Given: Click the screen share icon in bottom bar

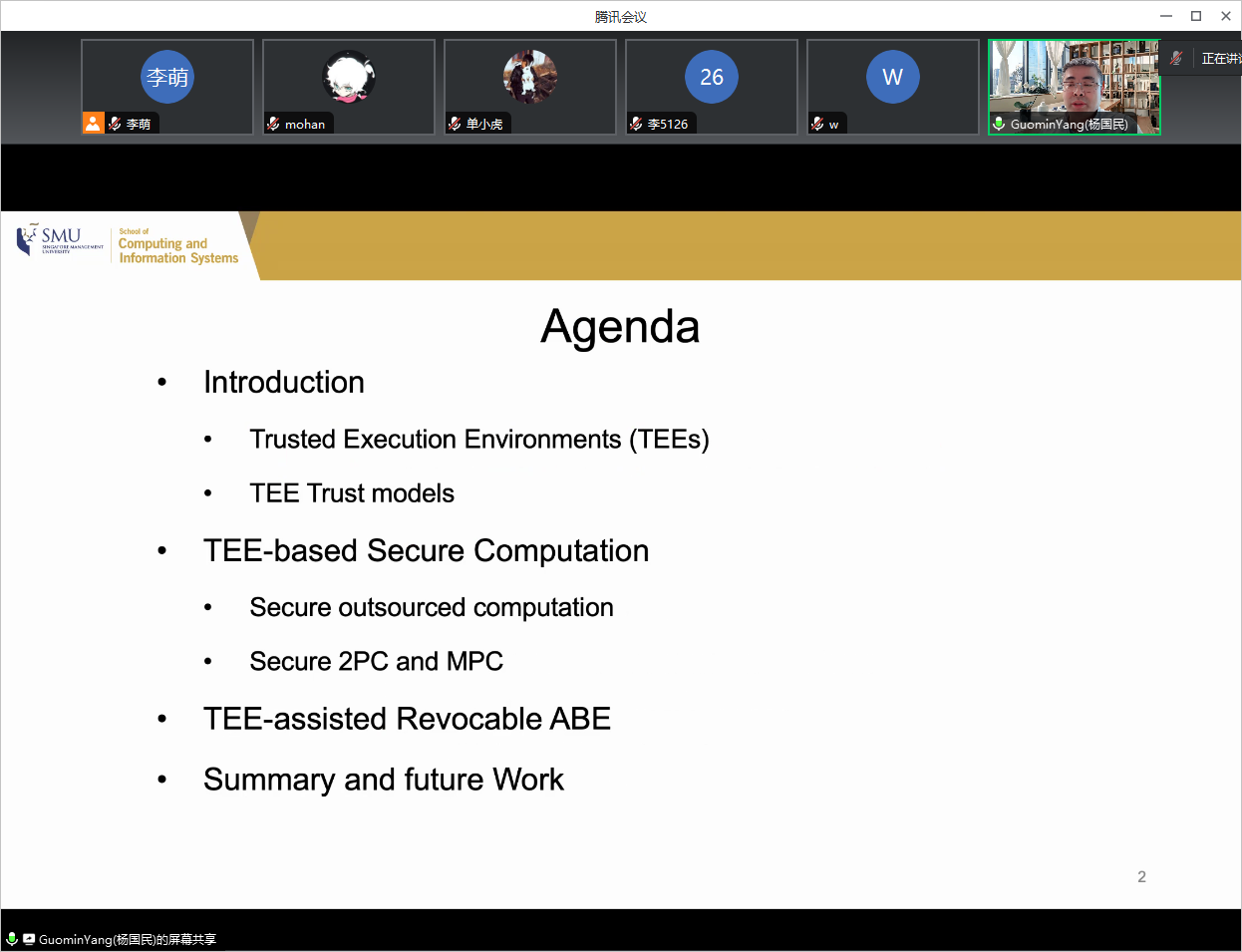Looking at the screenshot, I should click(29, 939).
